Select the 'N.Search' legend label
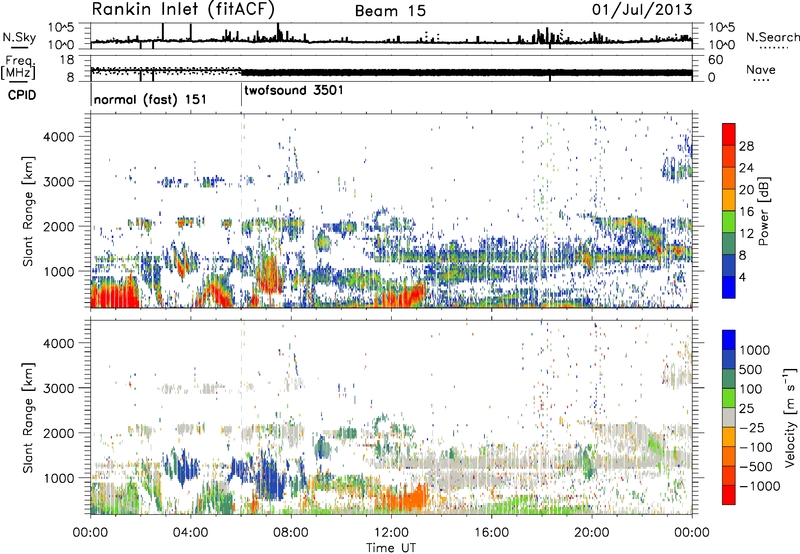This screenshot has height=554, width=800. [x=772, y=37]
